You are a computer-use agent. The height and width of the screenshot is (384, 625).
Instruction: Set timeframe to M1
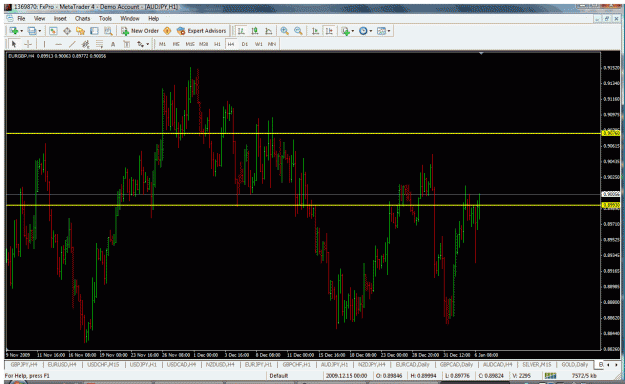(x=162, y=44)
